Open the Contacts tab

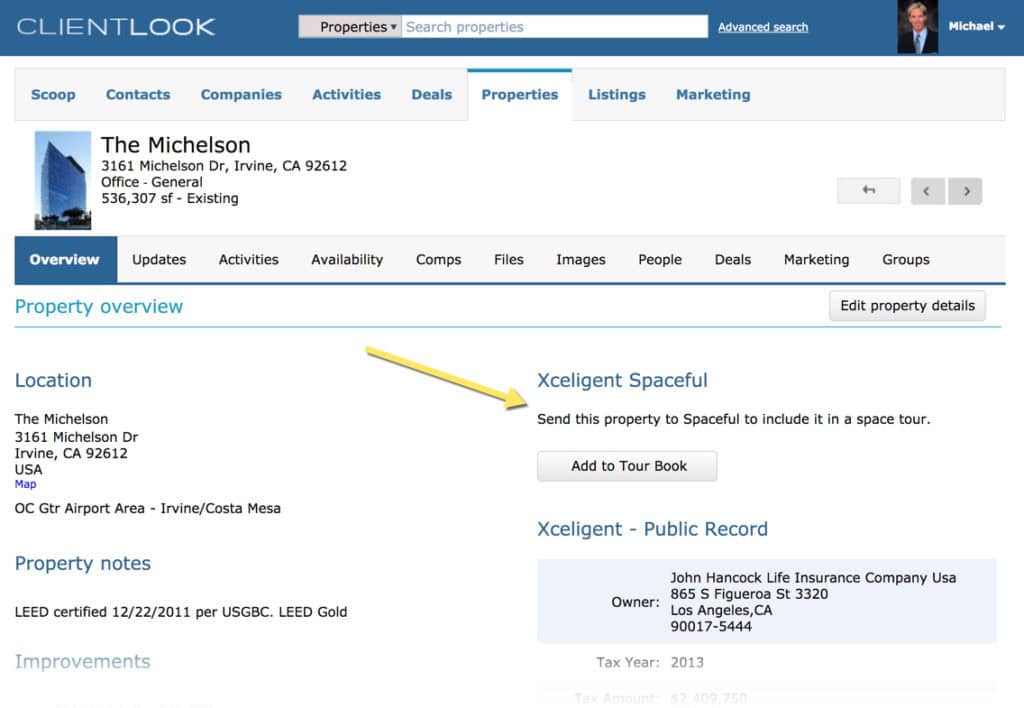138,95
